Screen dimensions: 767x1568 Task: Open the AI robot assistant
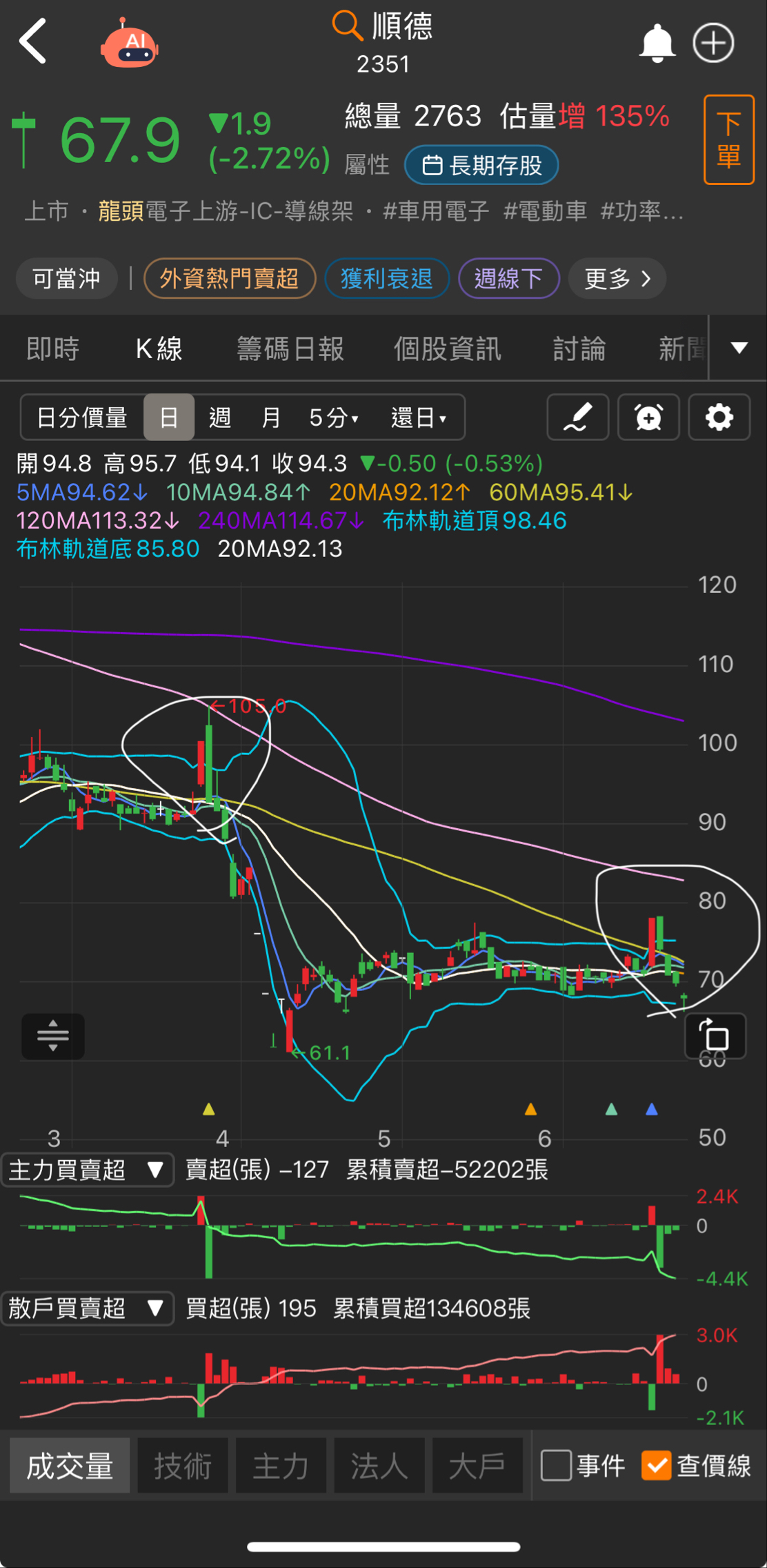click(130, 43)
